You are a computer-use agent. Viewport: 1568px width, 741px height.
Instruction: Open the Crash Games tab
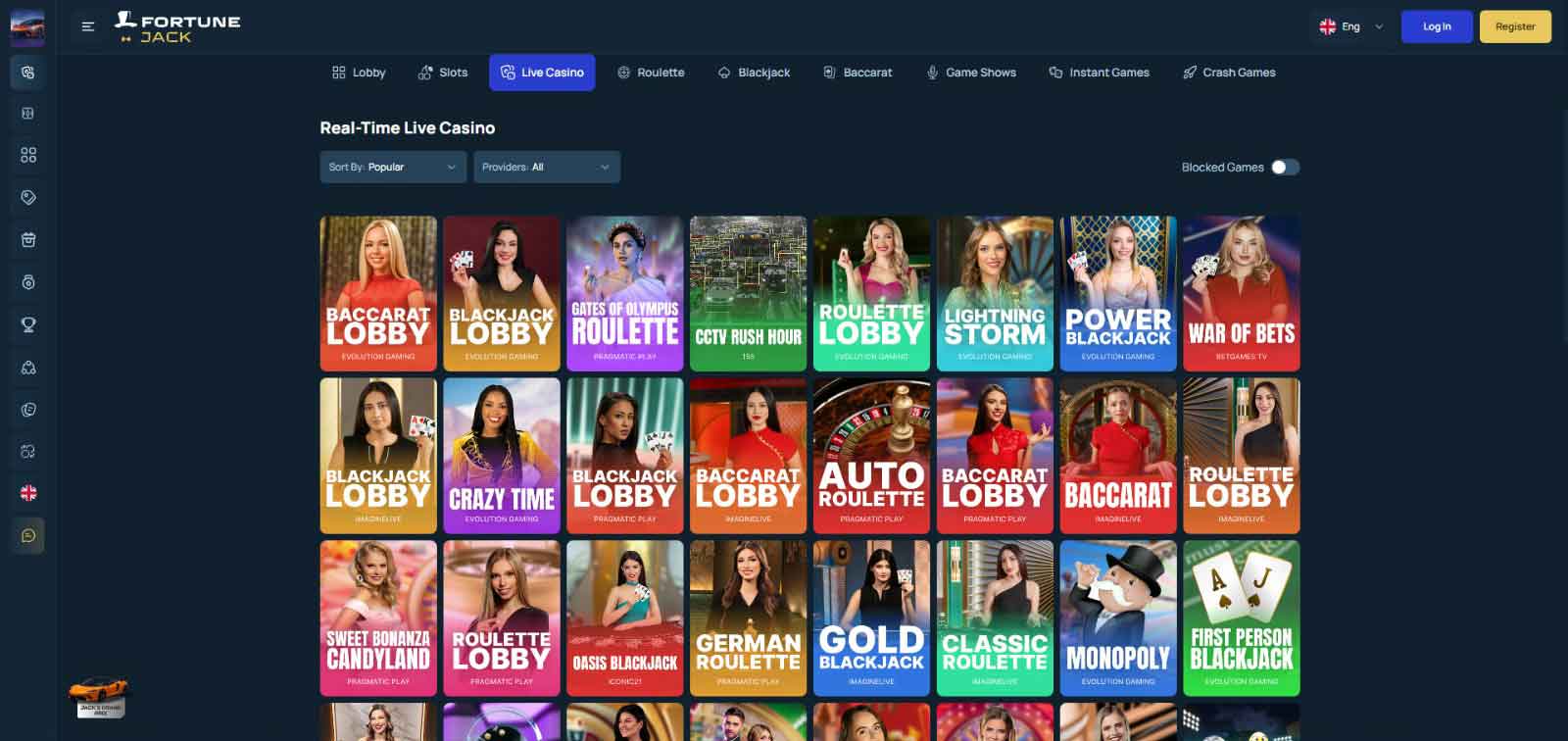click(1229, 73)
